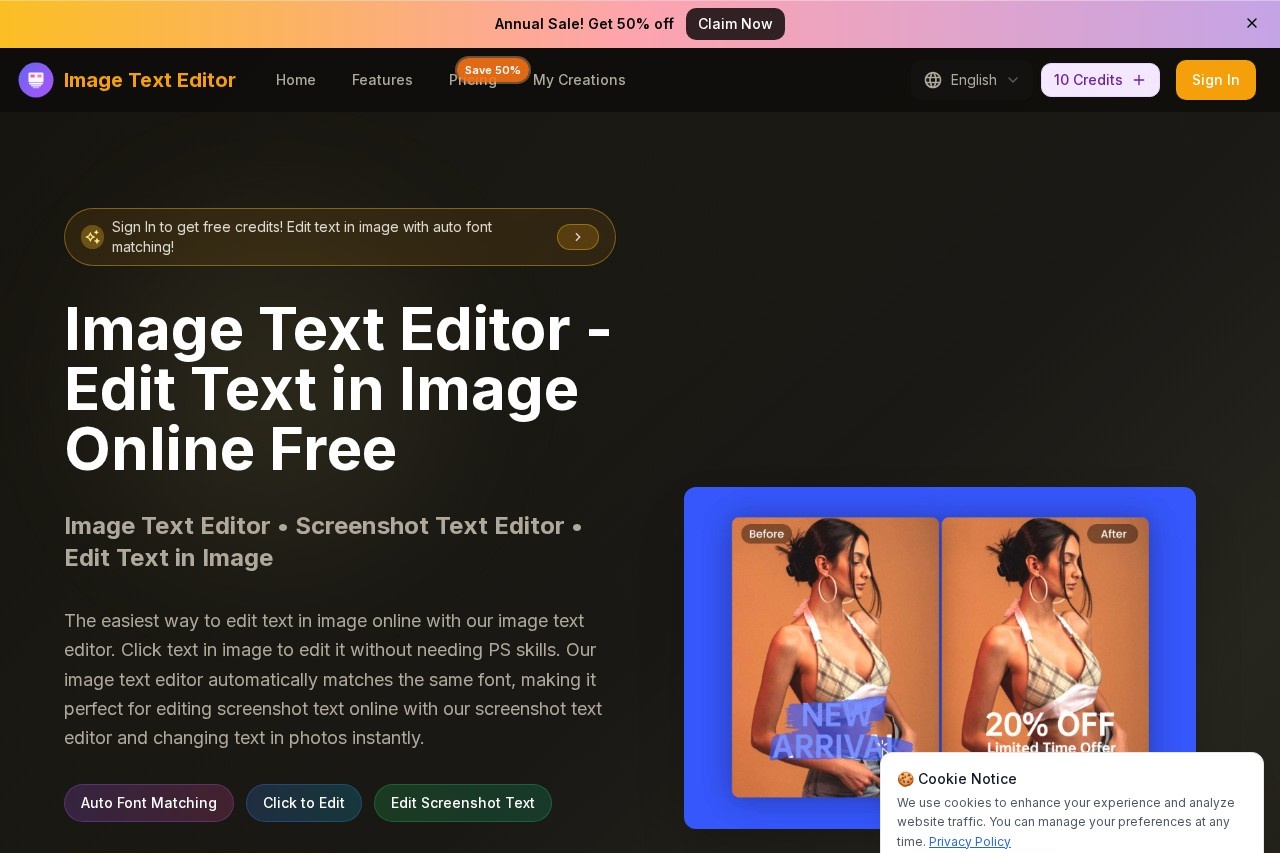Image resolution: width=1280 pixels, height=853 pixels.
Task: Open the Pricing menu item
Action: click(x=473, y=82)
